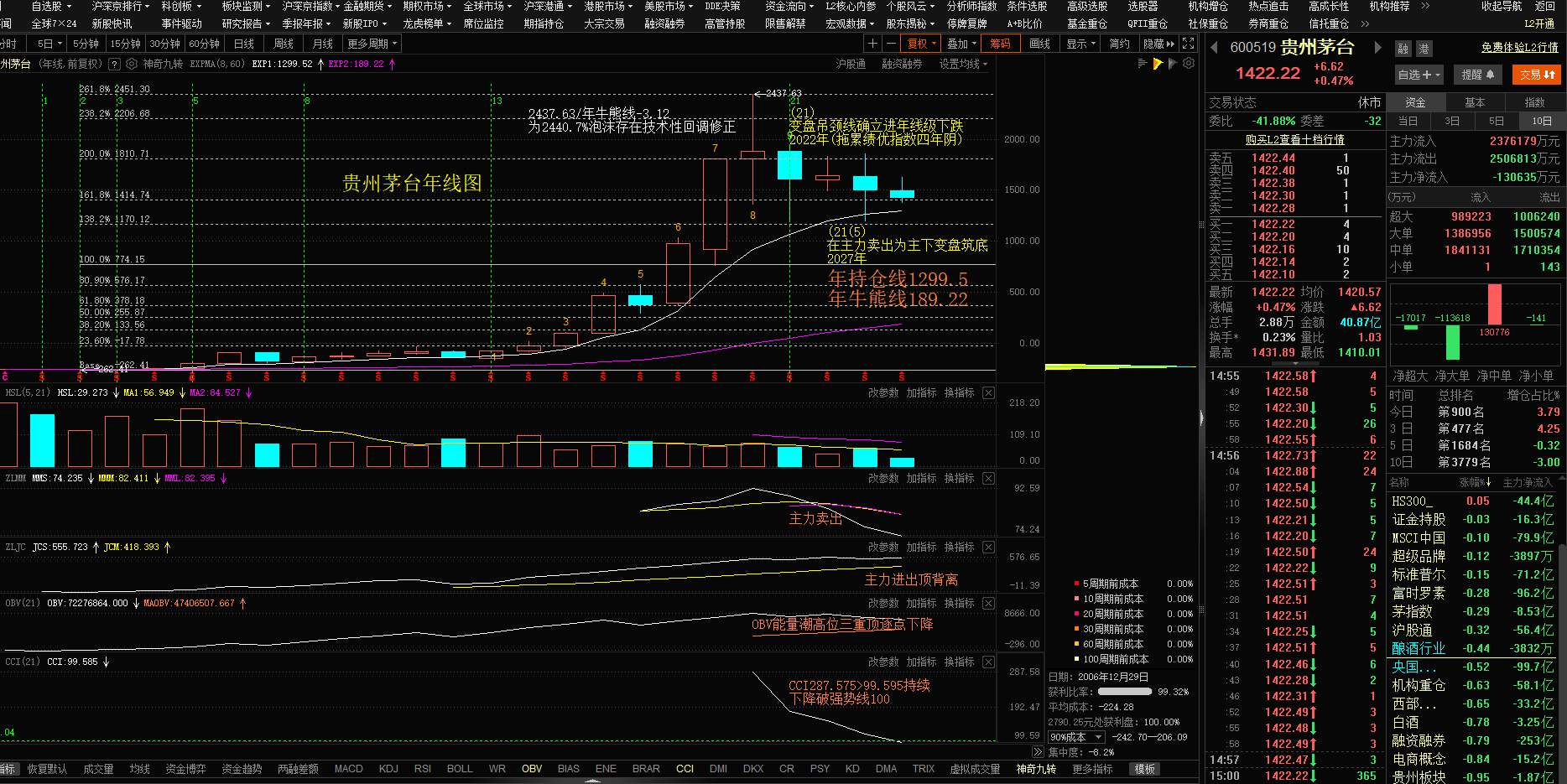Close the ZJMM indicator panel

click(989, 478)
